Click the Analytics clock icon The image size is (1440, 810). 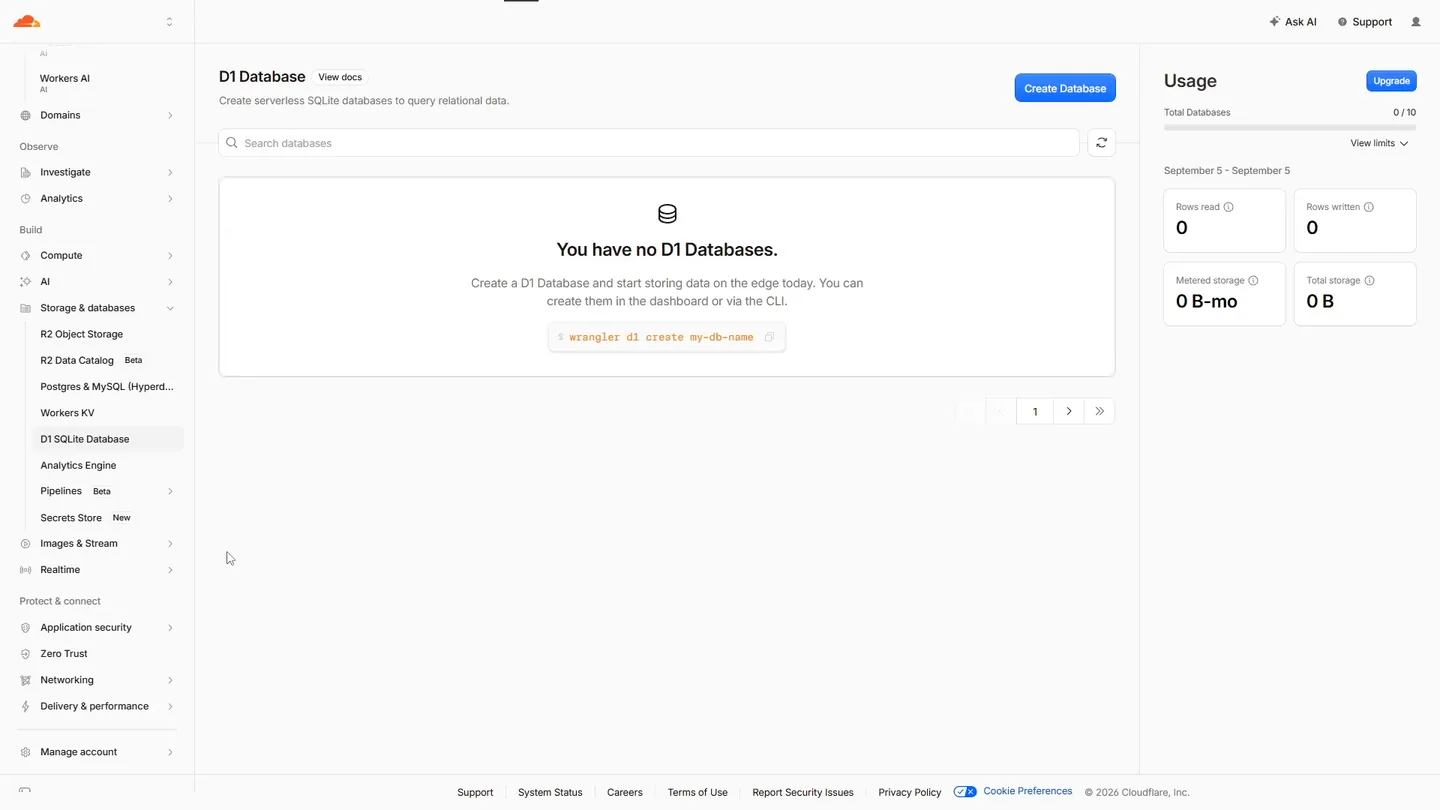(26, 199)
